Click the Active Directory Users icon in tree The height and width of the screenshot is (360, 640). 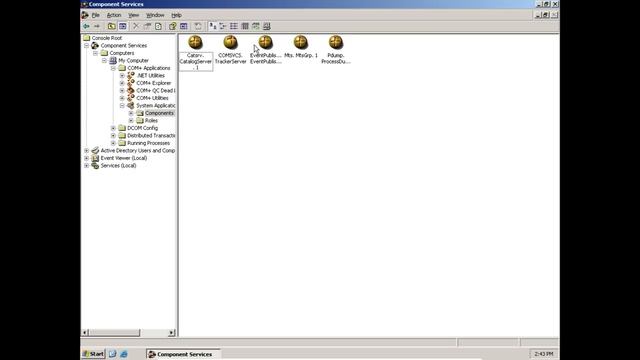tap(95, 150)
